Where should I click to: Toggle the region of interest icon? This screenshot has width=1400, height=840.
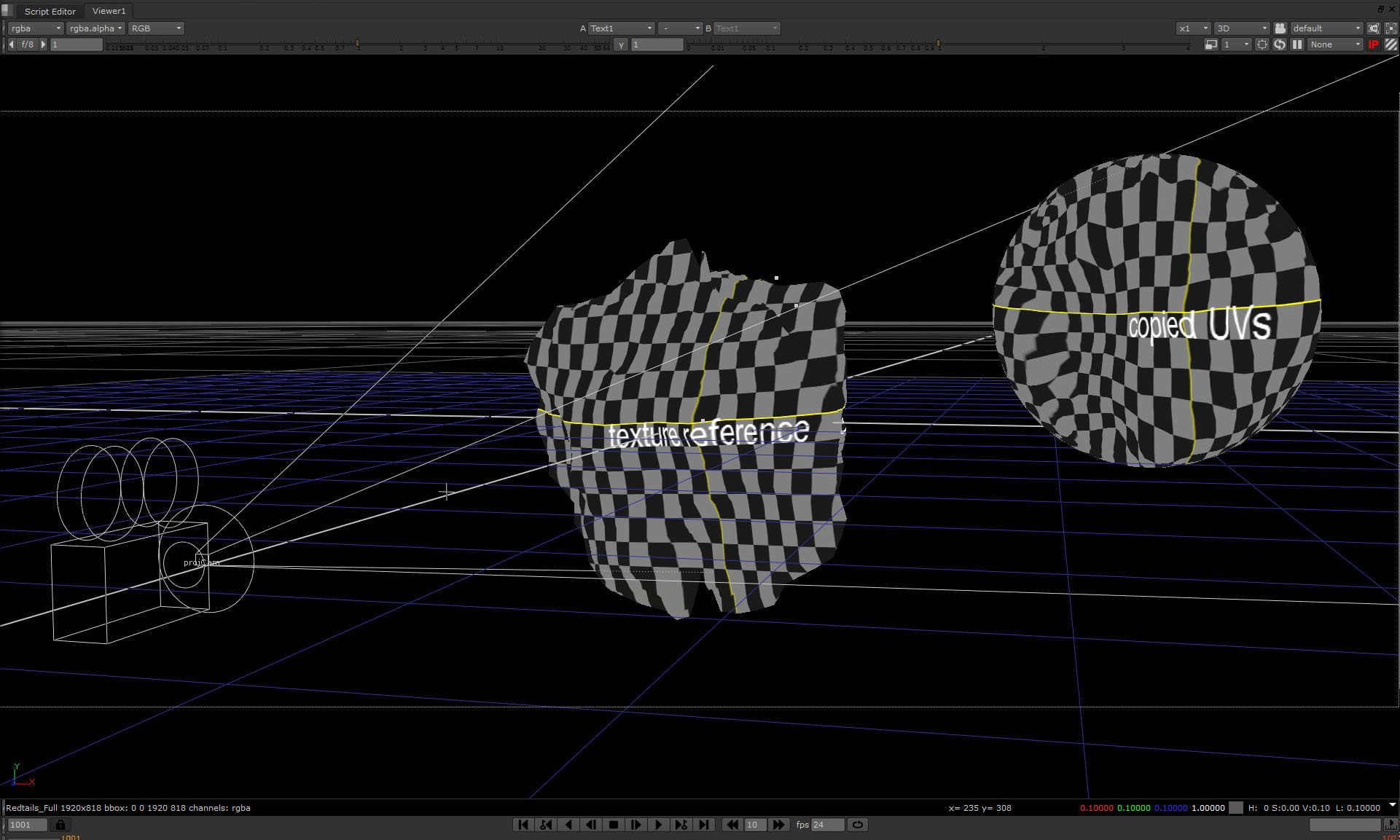click(1262, 44)
